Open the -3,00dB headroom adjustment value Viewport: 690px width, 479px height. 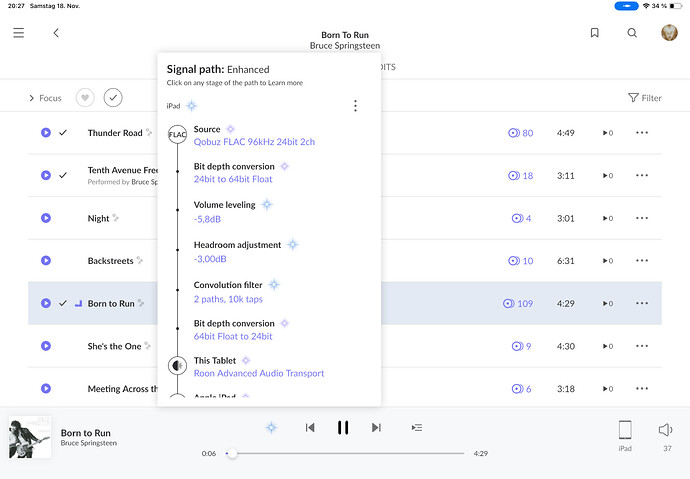tap(210, 259)
